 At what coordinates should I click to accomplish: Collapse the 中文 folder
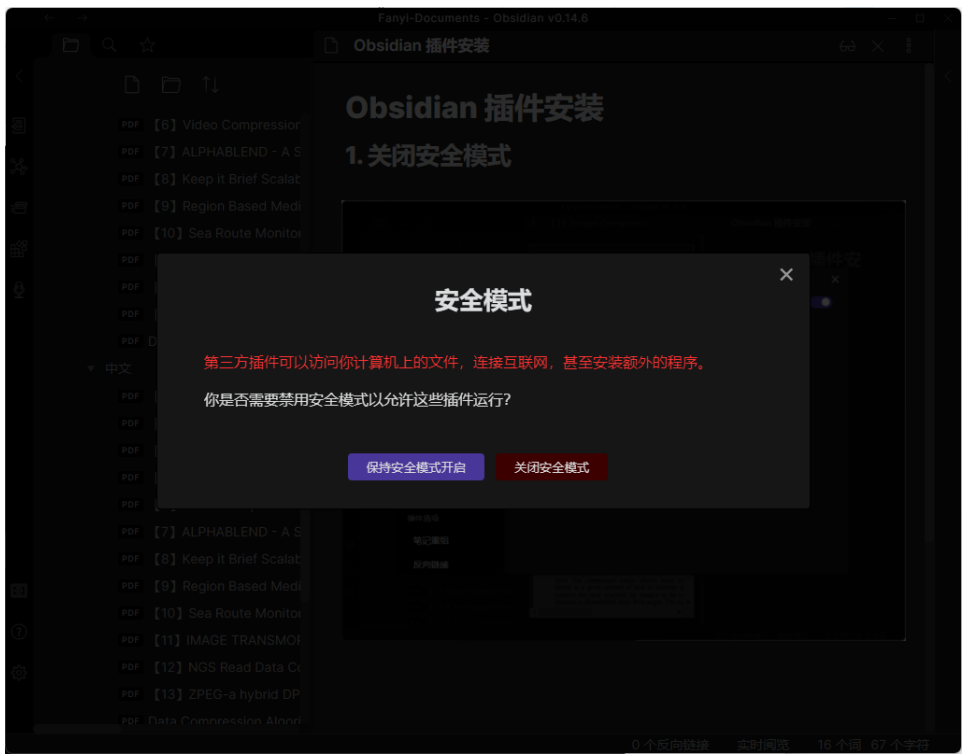[x=91, y=369]
